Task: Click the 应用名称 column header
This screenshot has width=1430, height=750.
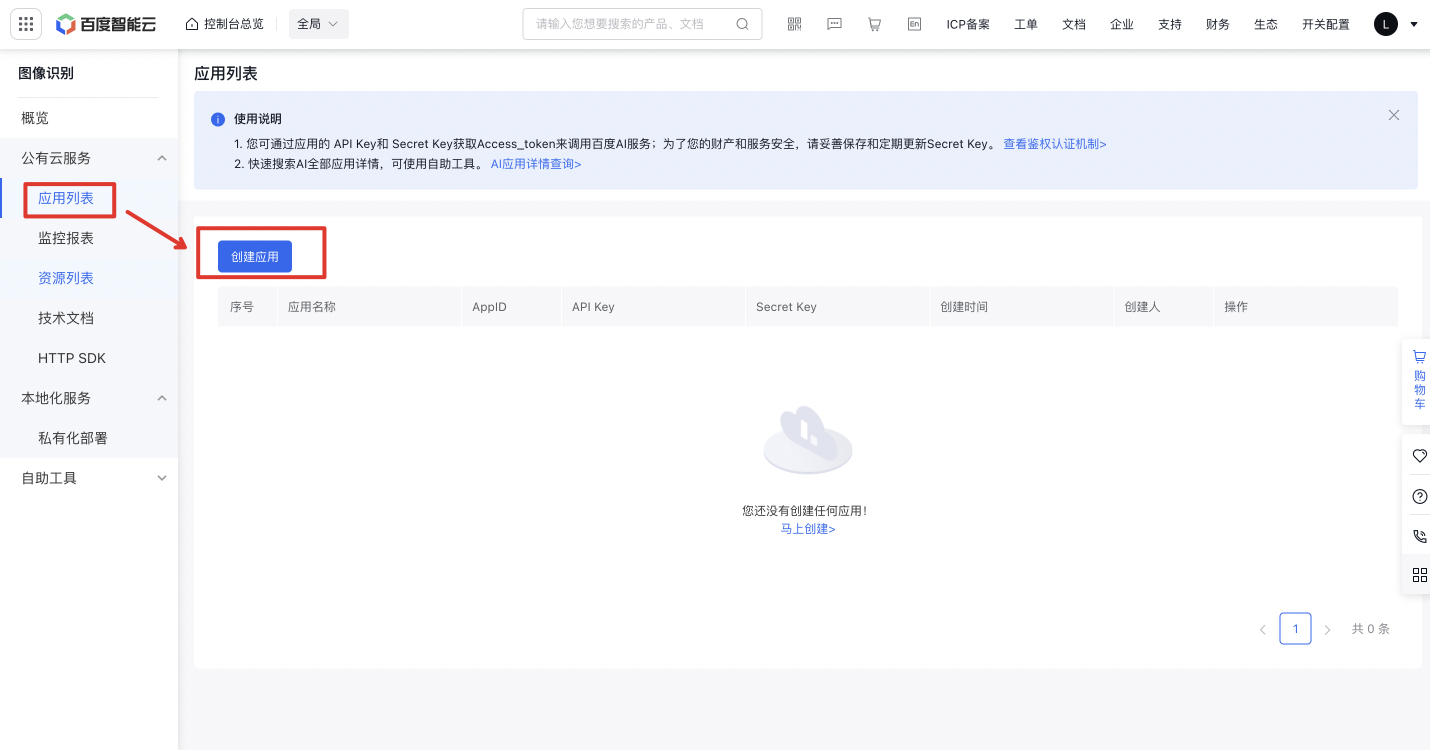Action: click(x=312, y=307)
